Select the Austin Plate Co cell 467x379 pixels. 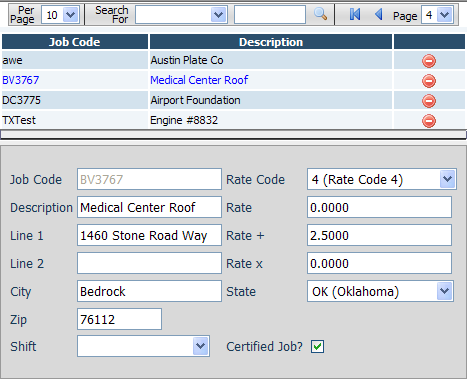tap(271, 60)
